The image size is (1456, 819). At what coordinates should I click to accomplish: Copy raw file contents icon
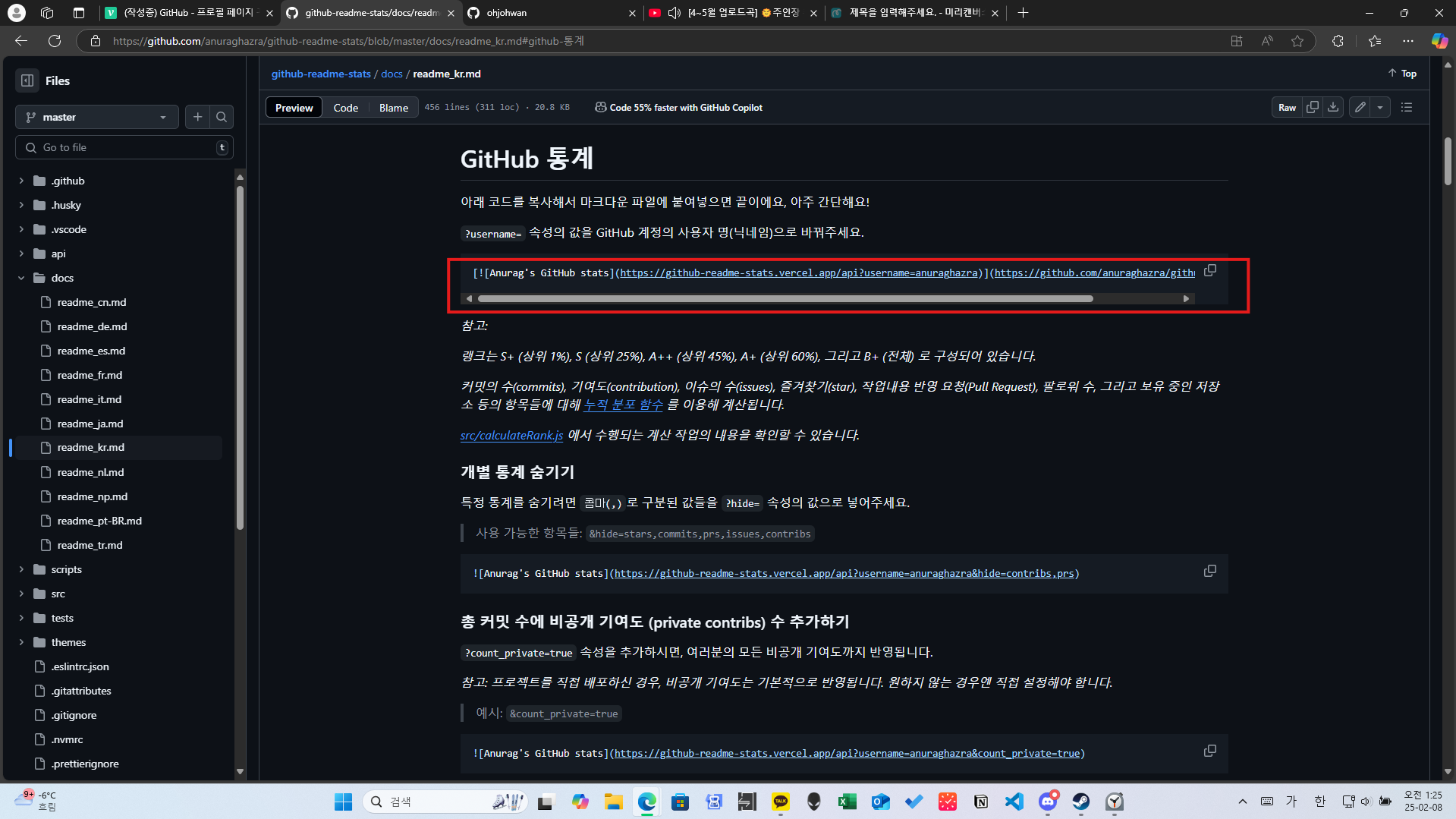pos(1313,107)
